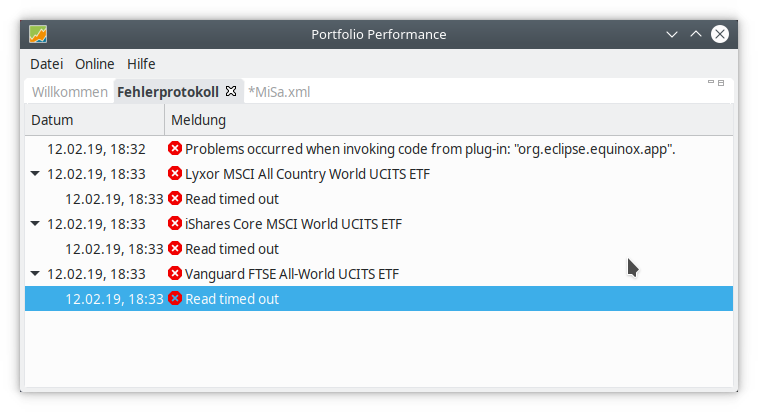Open the Online menu
This screenshot has width=758, height=412.
95,64
